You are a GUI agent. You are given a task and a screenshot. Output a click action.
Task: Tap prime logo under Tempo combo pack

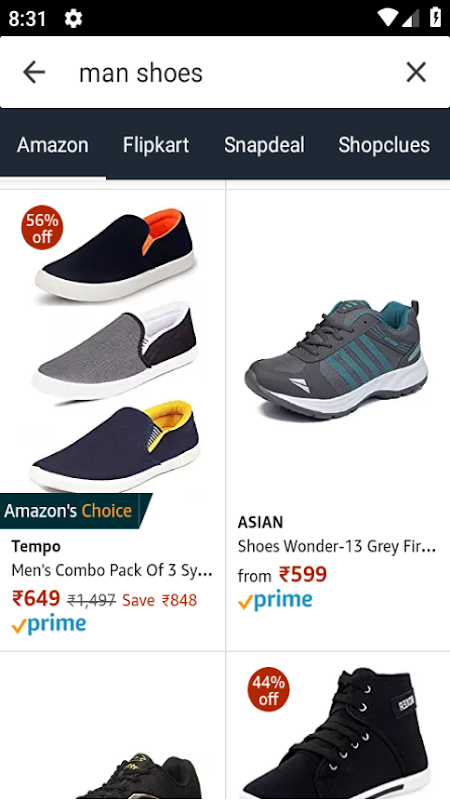tap(49, 624)
